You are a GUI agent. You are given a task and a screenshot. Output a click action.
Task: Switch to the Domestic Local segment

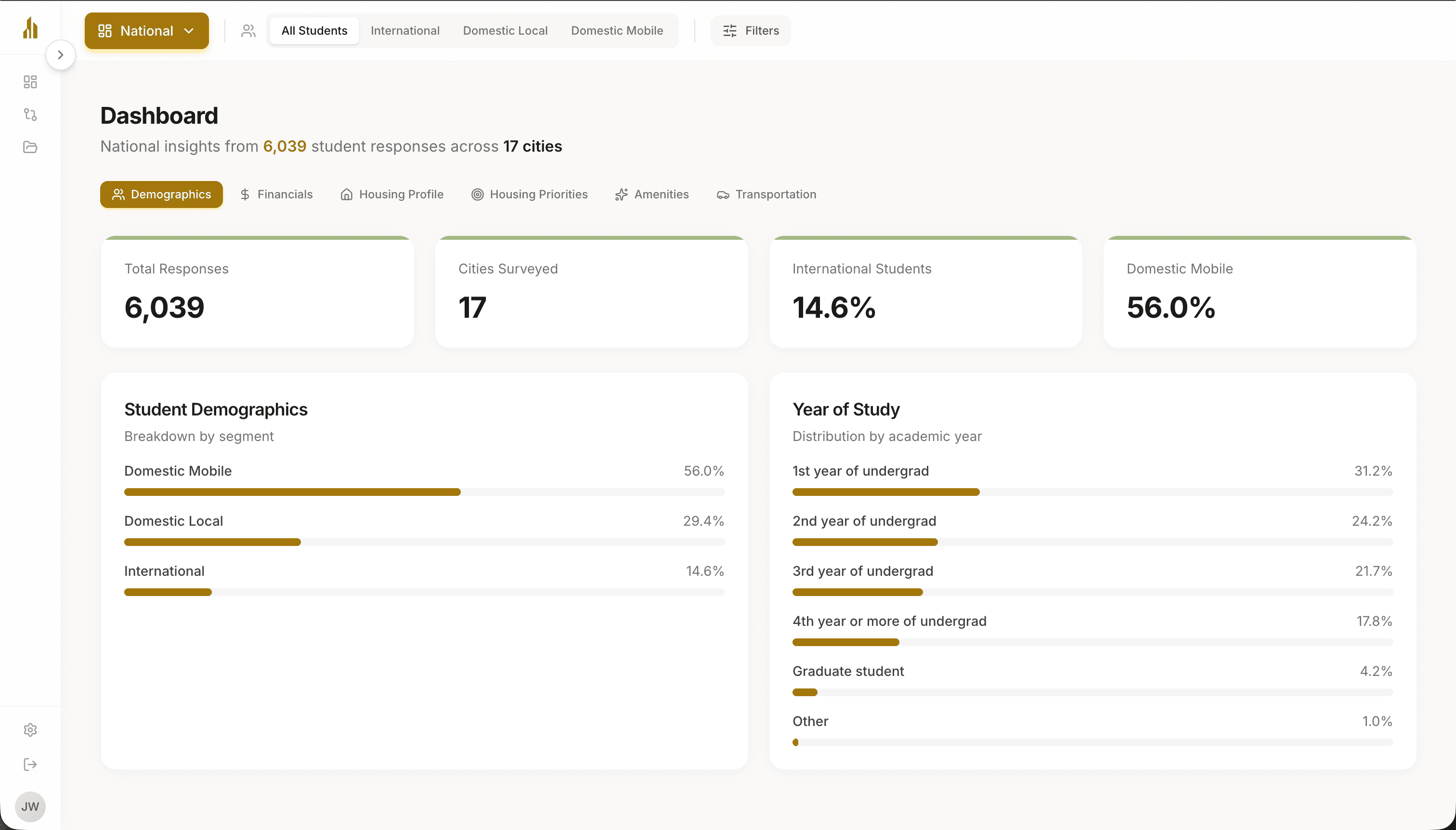point(505,31)
